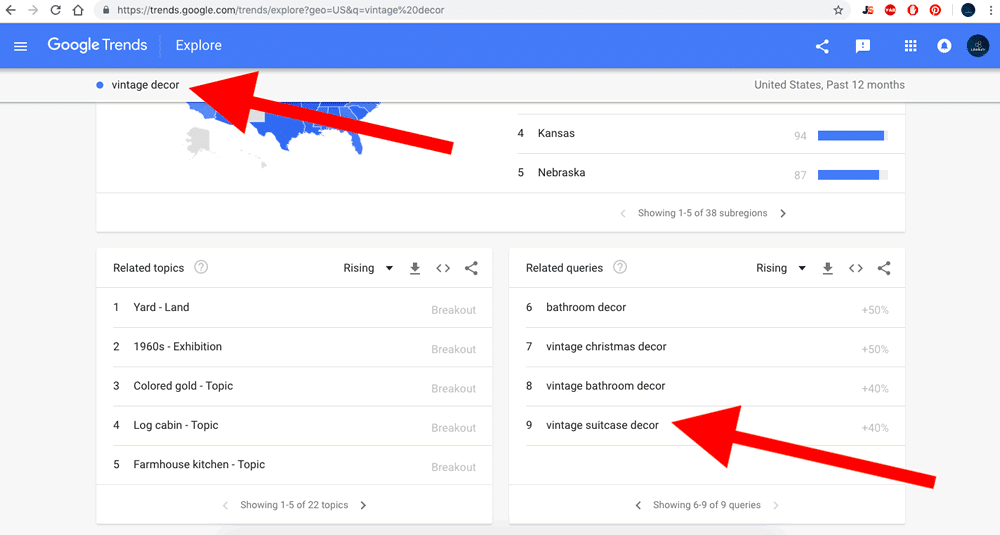
Task: Download Related topics data as CSV
Action: tap(415, 268)
